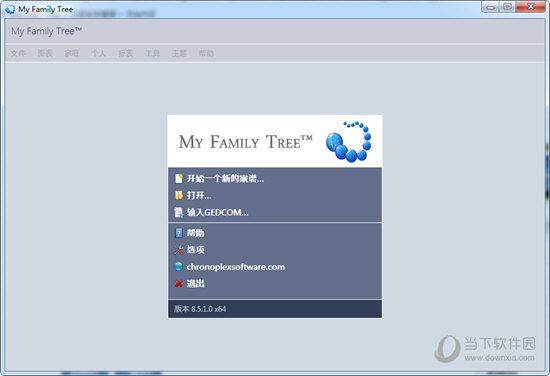The width and height of the screenshot is (550, 376).
Task: Open the 图表 menu
Action: pos(45,53)
